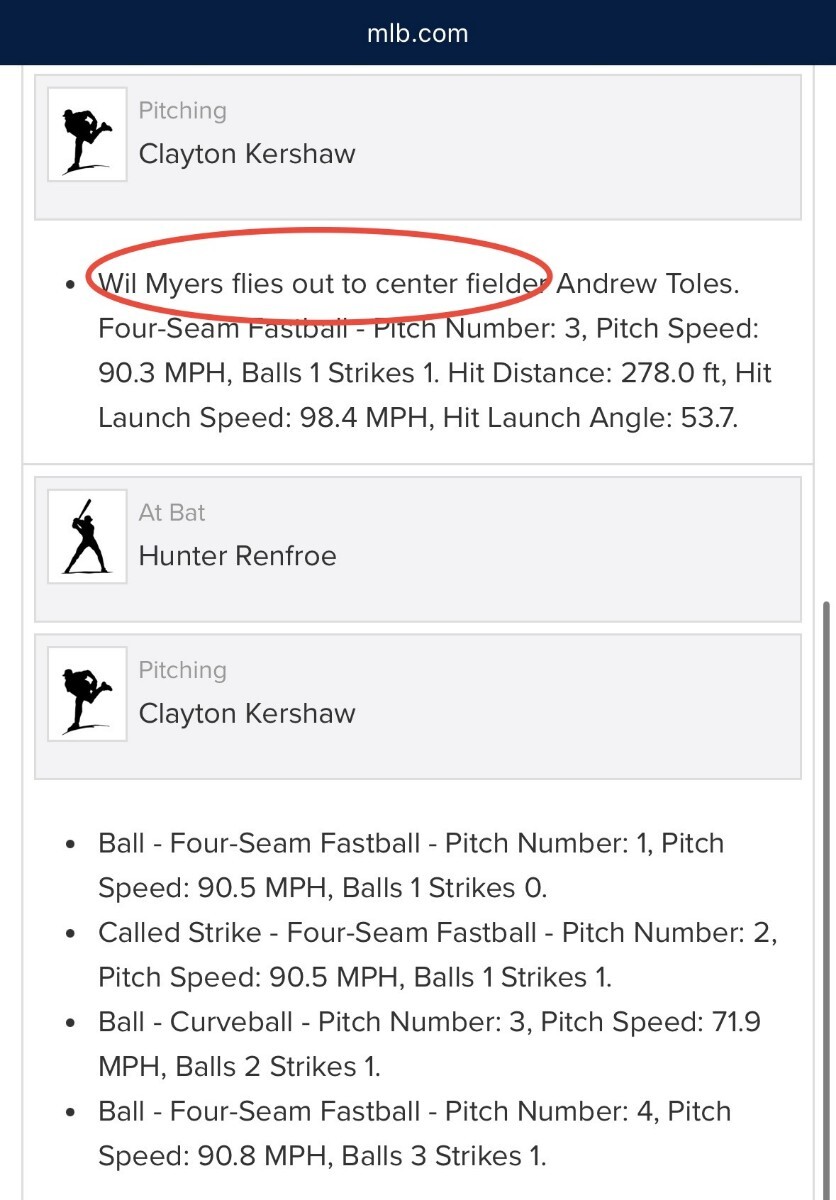Select the Called Strike pitch entry
Viewport: 836px width, 1200px height.
[x=437, y=955]
